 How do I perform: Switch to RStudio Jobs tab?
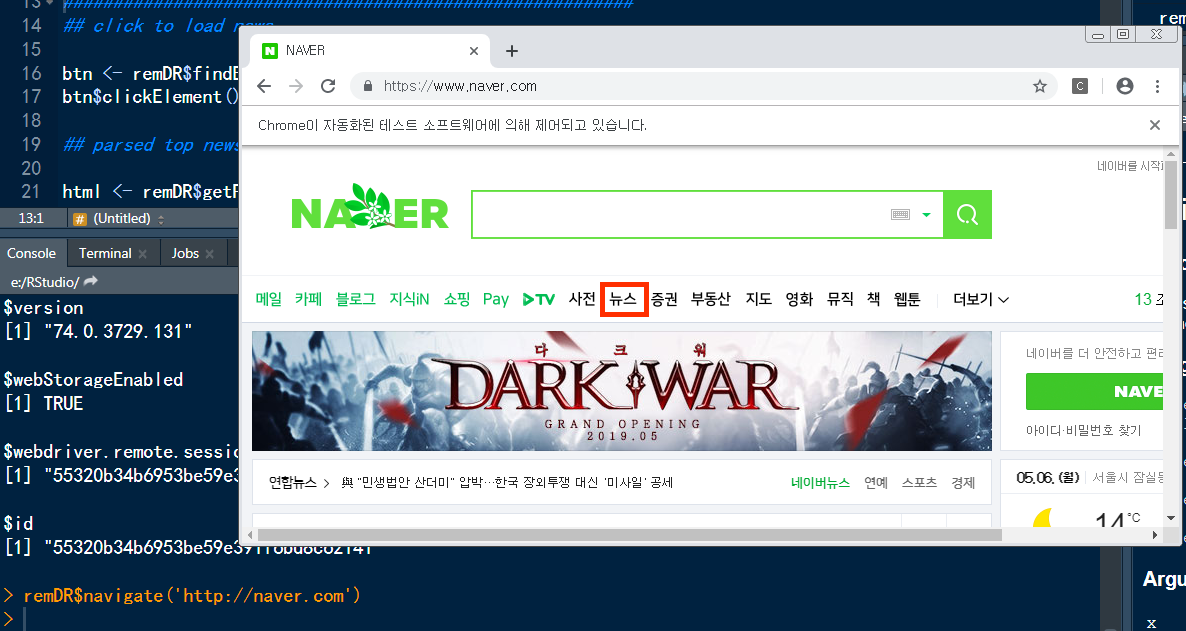coord(185,253)
